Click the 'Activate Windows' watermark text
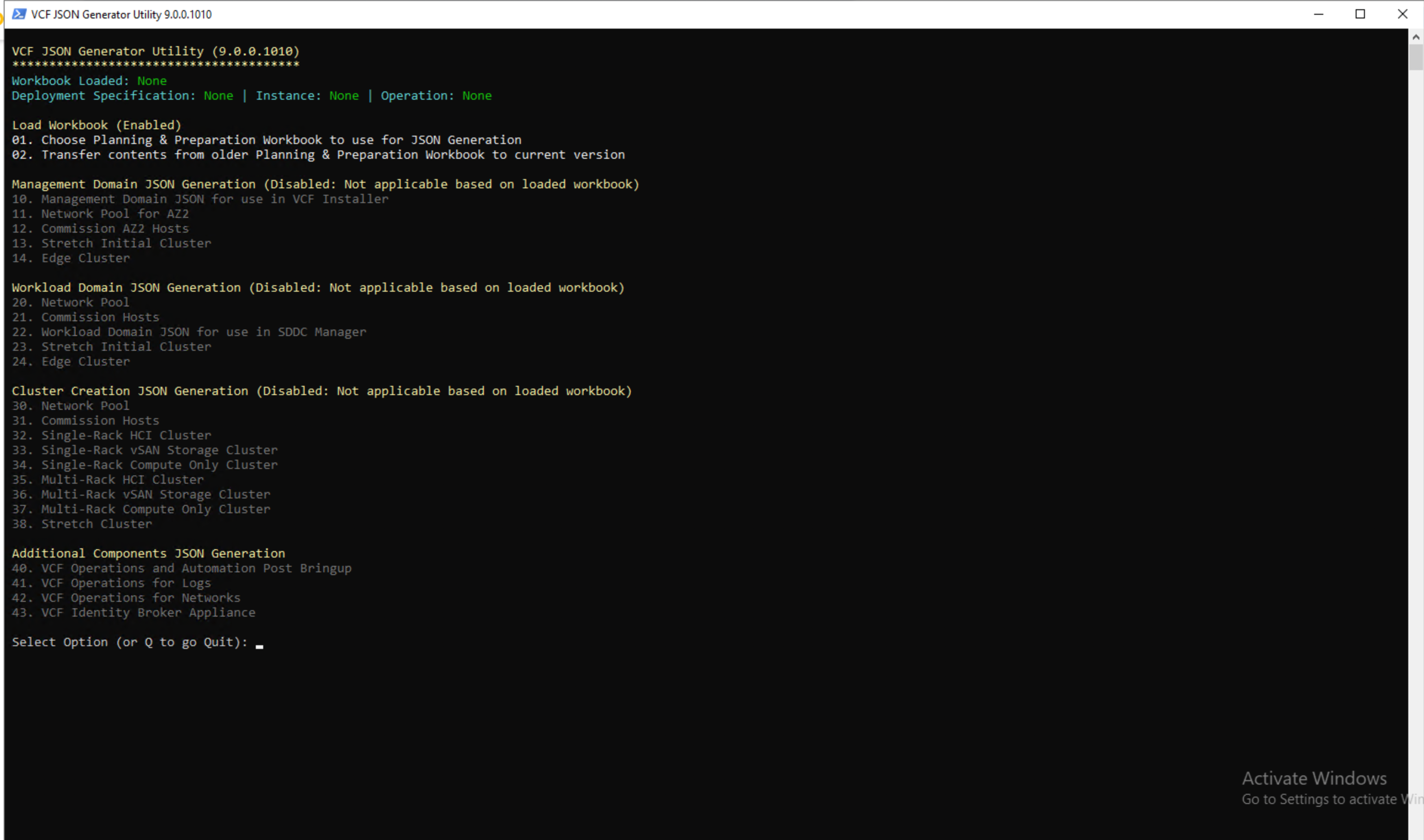 [x=1314, y=778]
